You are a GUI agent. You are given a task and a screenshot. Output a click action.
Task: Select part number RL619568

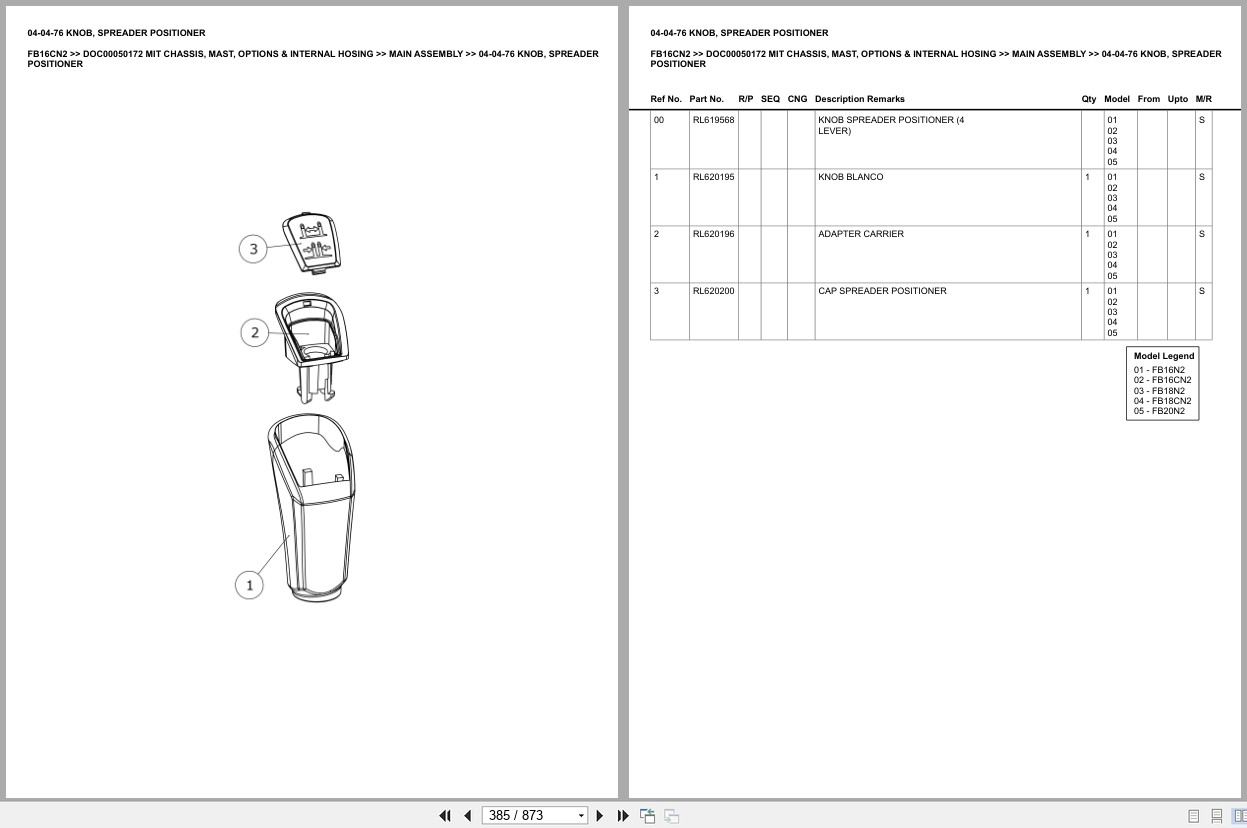[x=713, y=120]
